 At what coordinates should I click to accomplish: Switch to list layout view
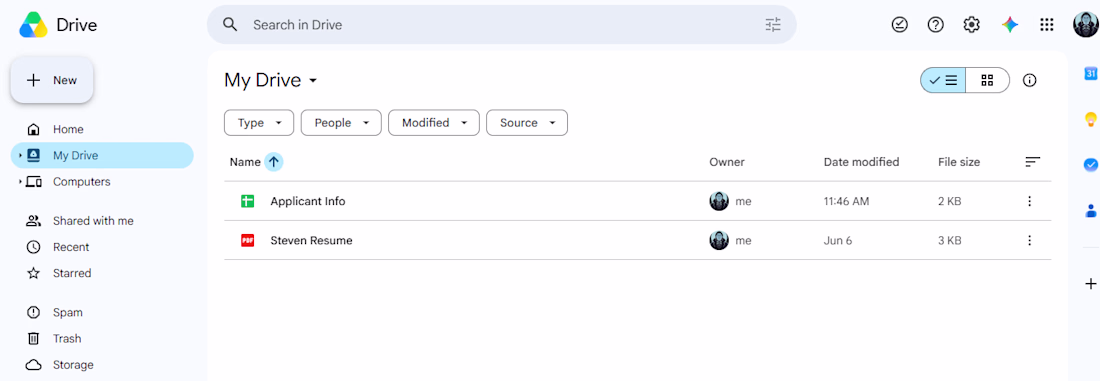coord(943,80)
